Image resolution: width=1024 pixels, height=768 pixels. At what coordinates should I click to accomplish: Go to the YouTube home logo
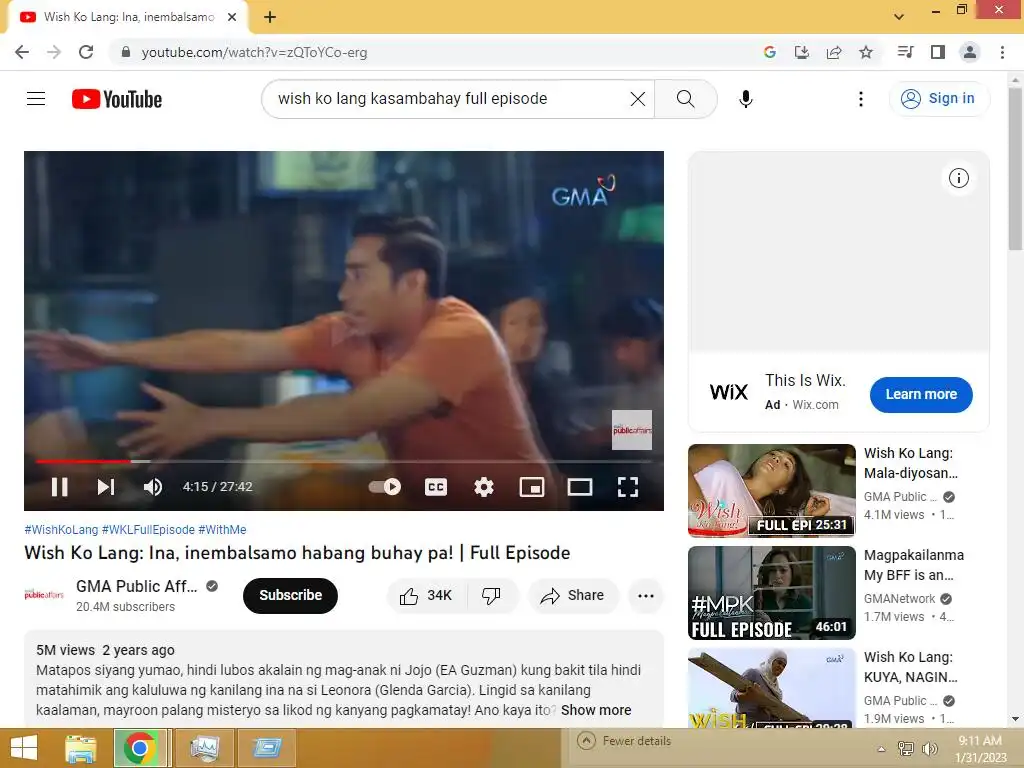pos(117,99)
